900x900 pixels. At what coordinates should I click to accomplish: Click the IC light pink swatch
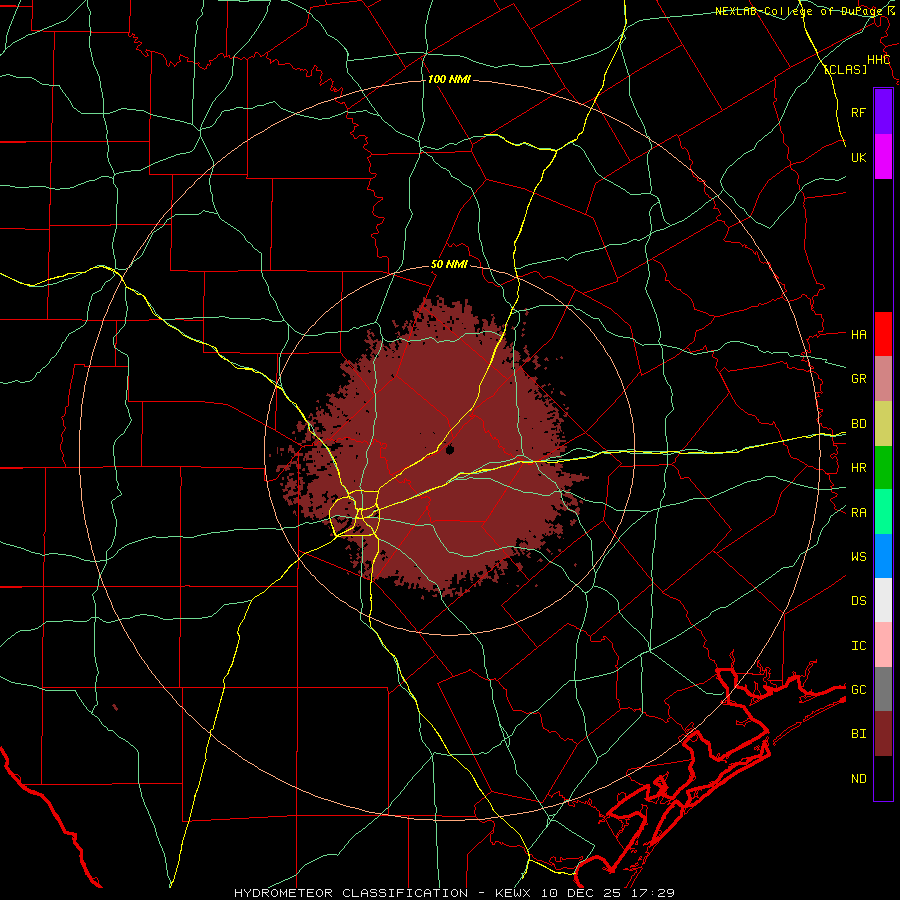point(883,645)
